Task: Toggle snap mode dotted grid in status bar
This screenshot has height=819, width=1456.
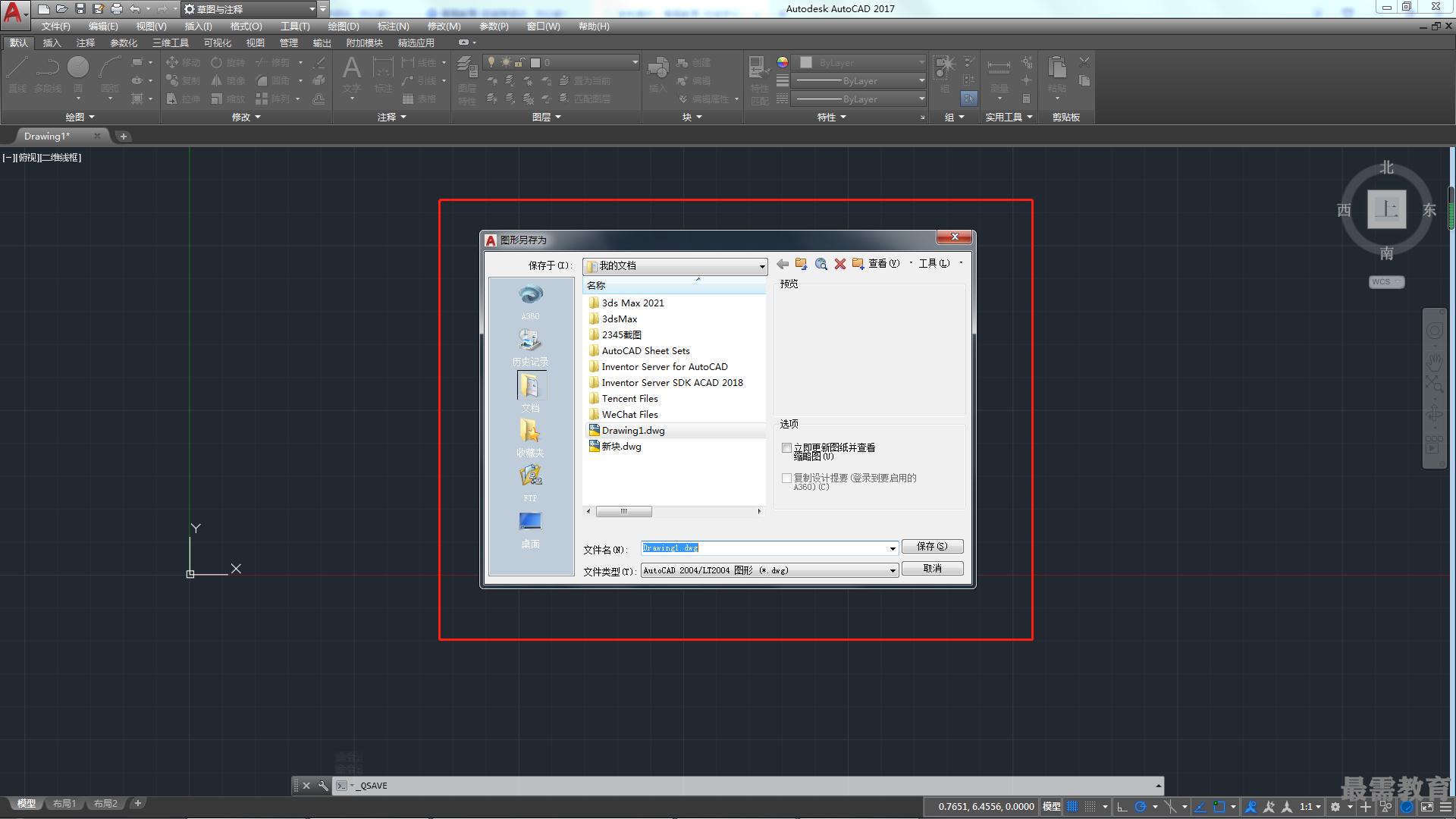Action: (x=1090, y=807)
